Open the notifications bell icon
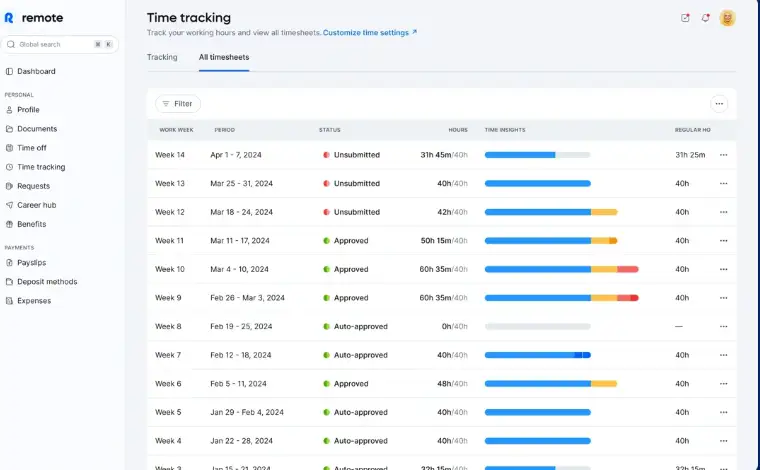The height and width of the screenshot is (470, 760). pyautogui.click(x=705, y=18)
